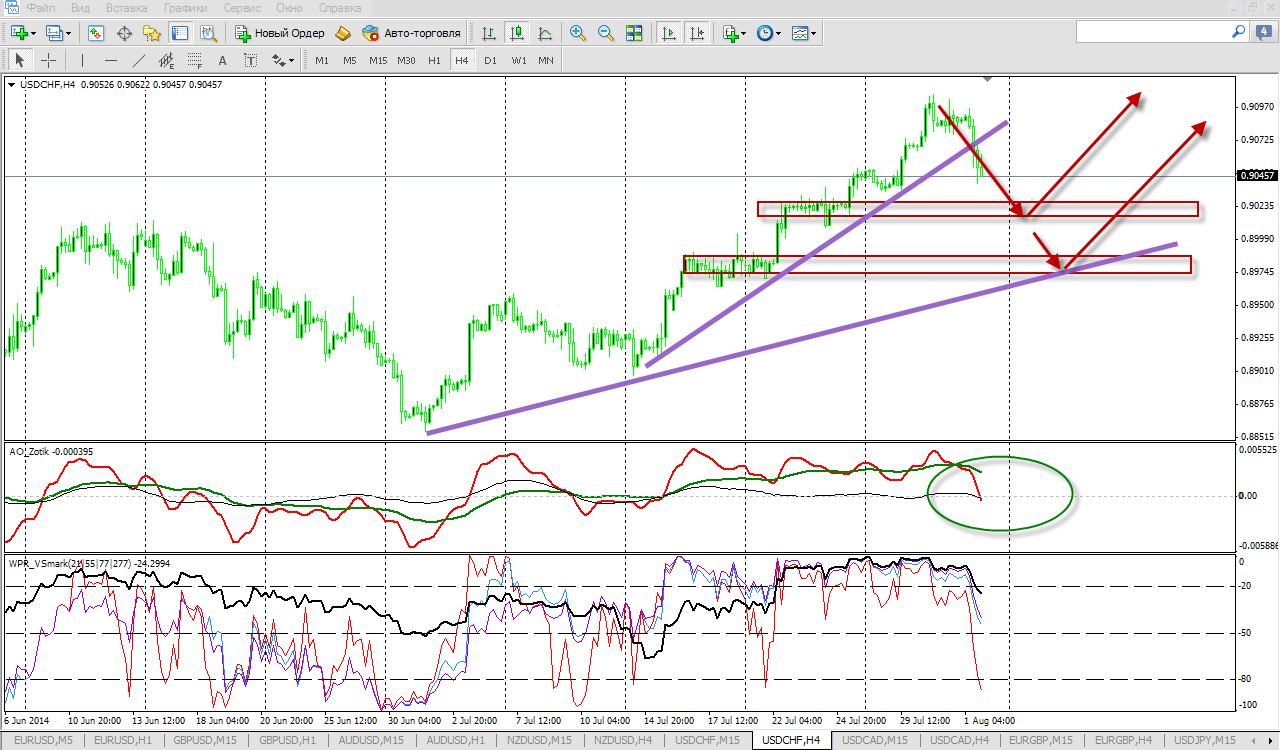Image resolution: width=1280 pixels, height=750 pixels.
Task: Zoom in on the chart
Action: coord(577,33)
